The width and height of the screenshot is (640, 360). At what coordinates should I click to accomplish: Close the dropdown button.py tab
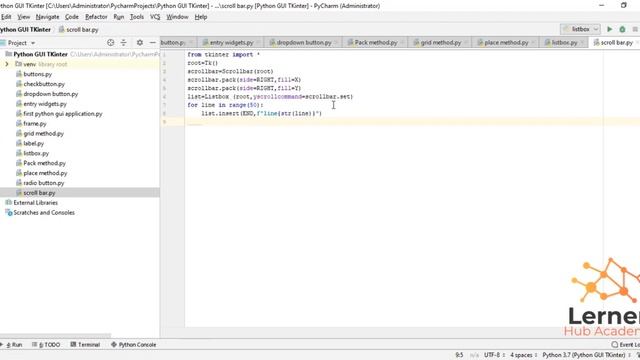click(x=336, y=42)
